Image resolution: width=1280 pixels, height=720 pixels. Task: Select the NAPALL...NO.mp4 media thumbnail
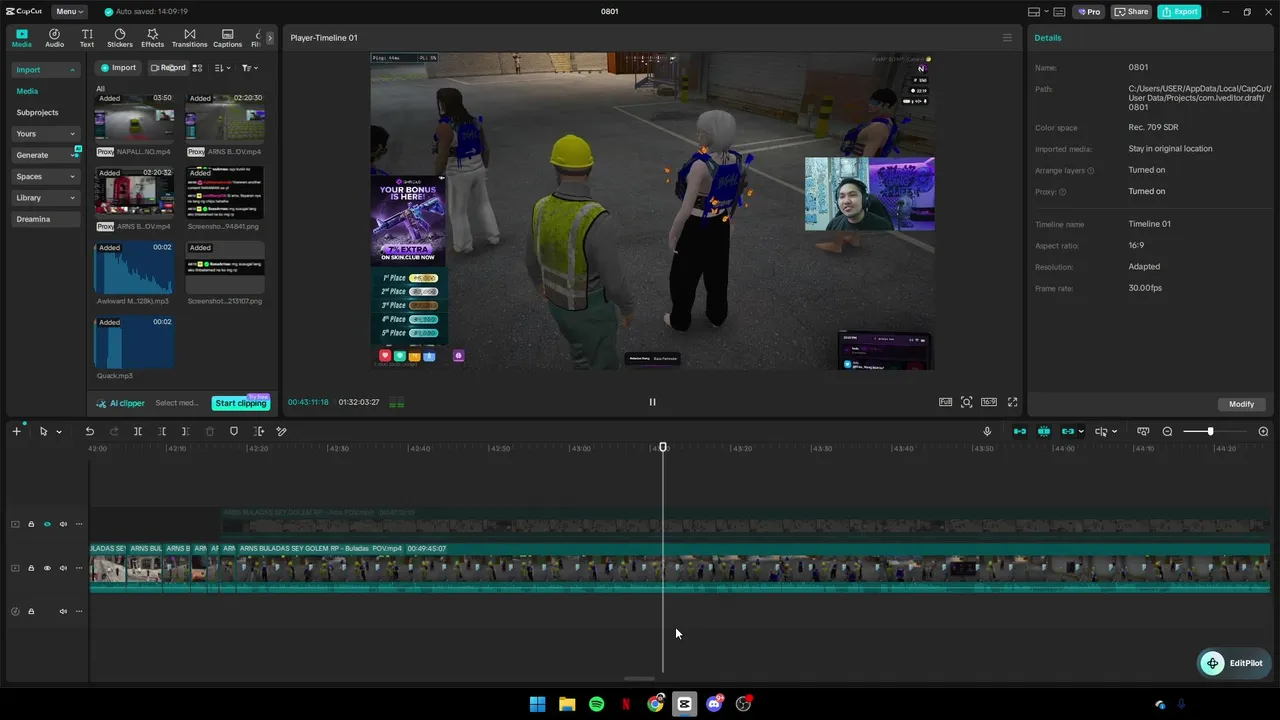pyautogui.click(x=134, y=119)
